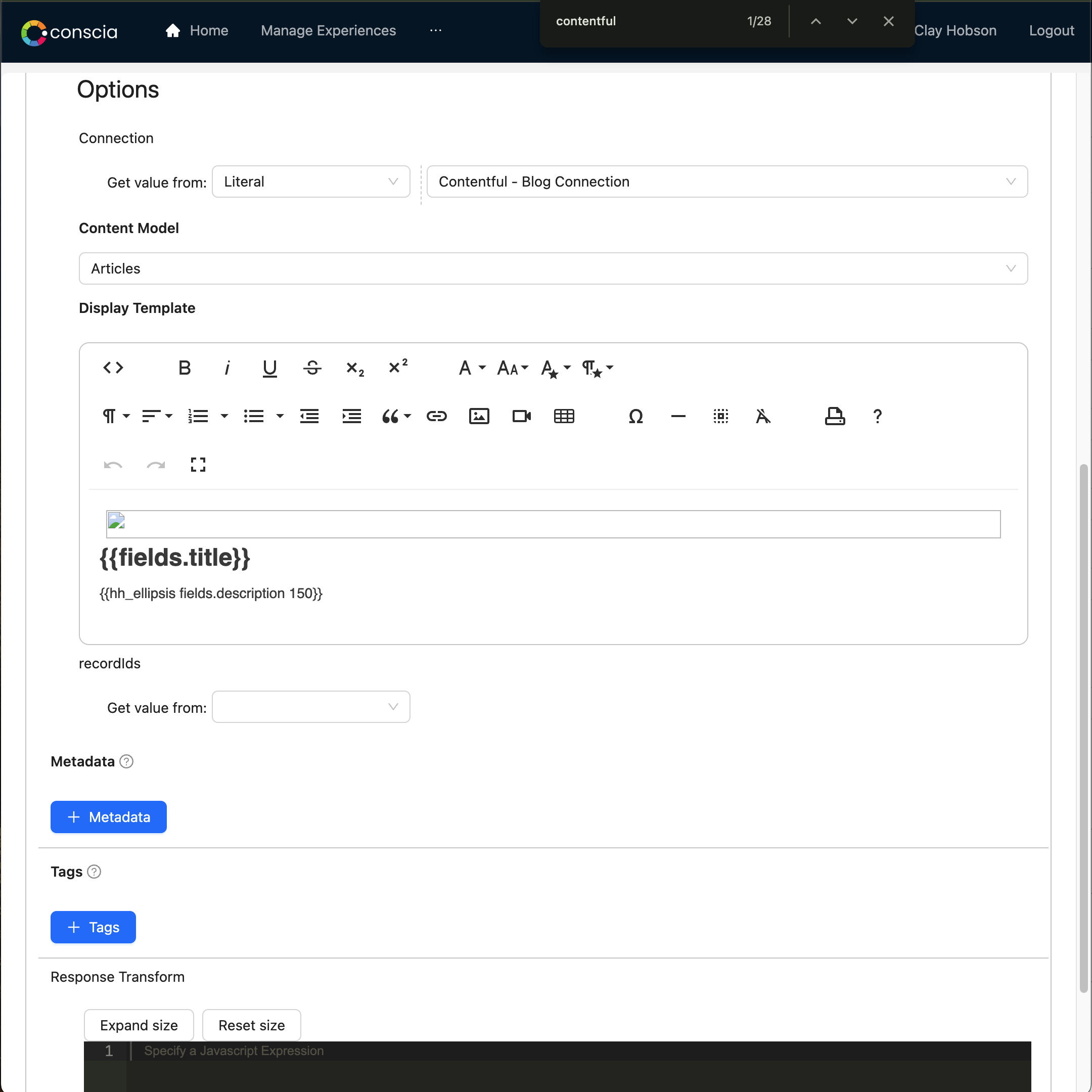
Task: Close the find bar
Action: tap(889, 21)
